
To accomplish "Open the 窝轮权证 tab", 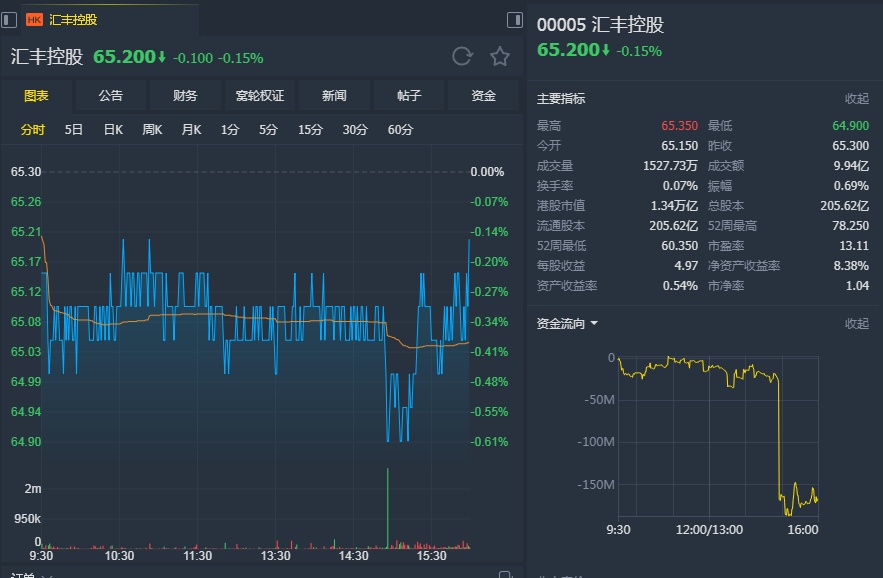I will coord(260,96).
